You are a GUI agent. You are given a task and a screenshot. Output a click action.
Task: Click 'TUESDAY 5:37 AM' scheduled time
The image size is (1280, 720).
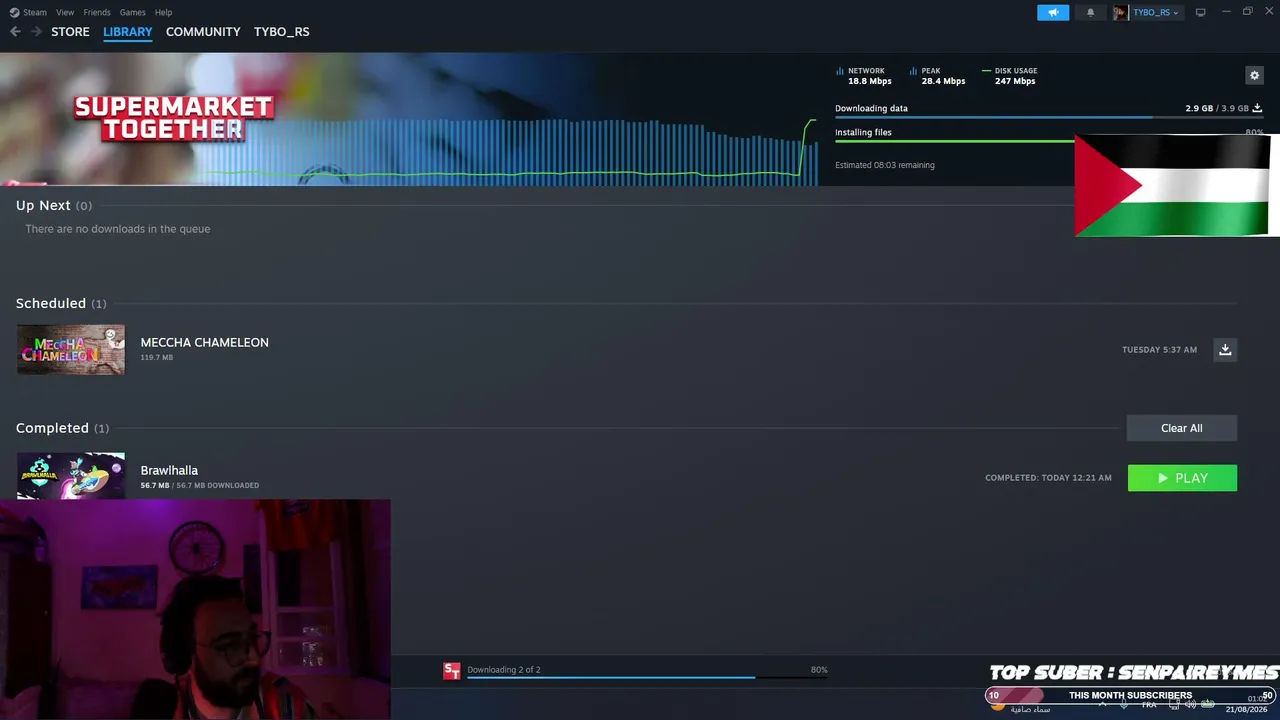point(1159,350)
